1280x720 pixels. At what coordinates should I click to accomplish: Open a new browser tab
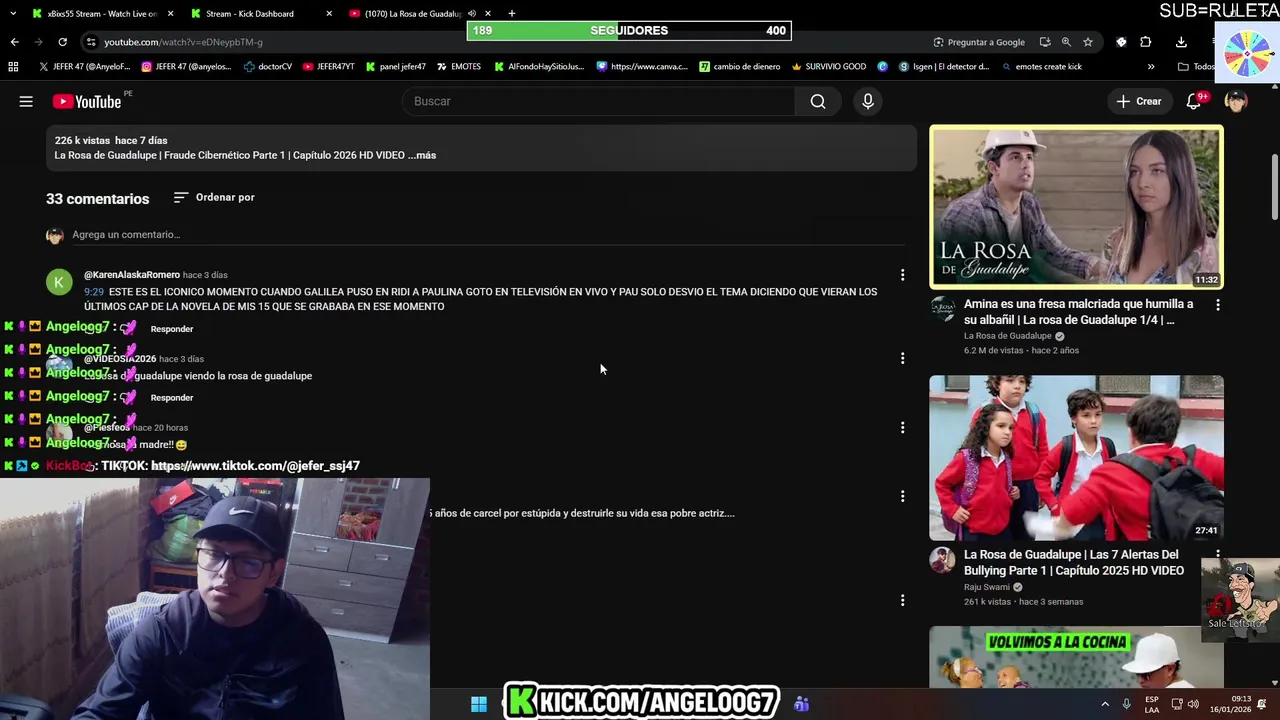tap(512, 14)
